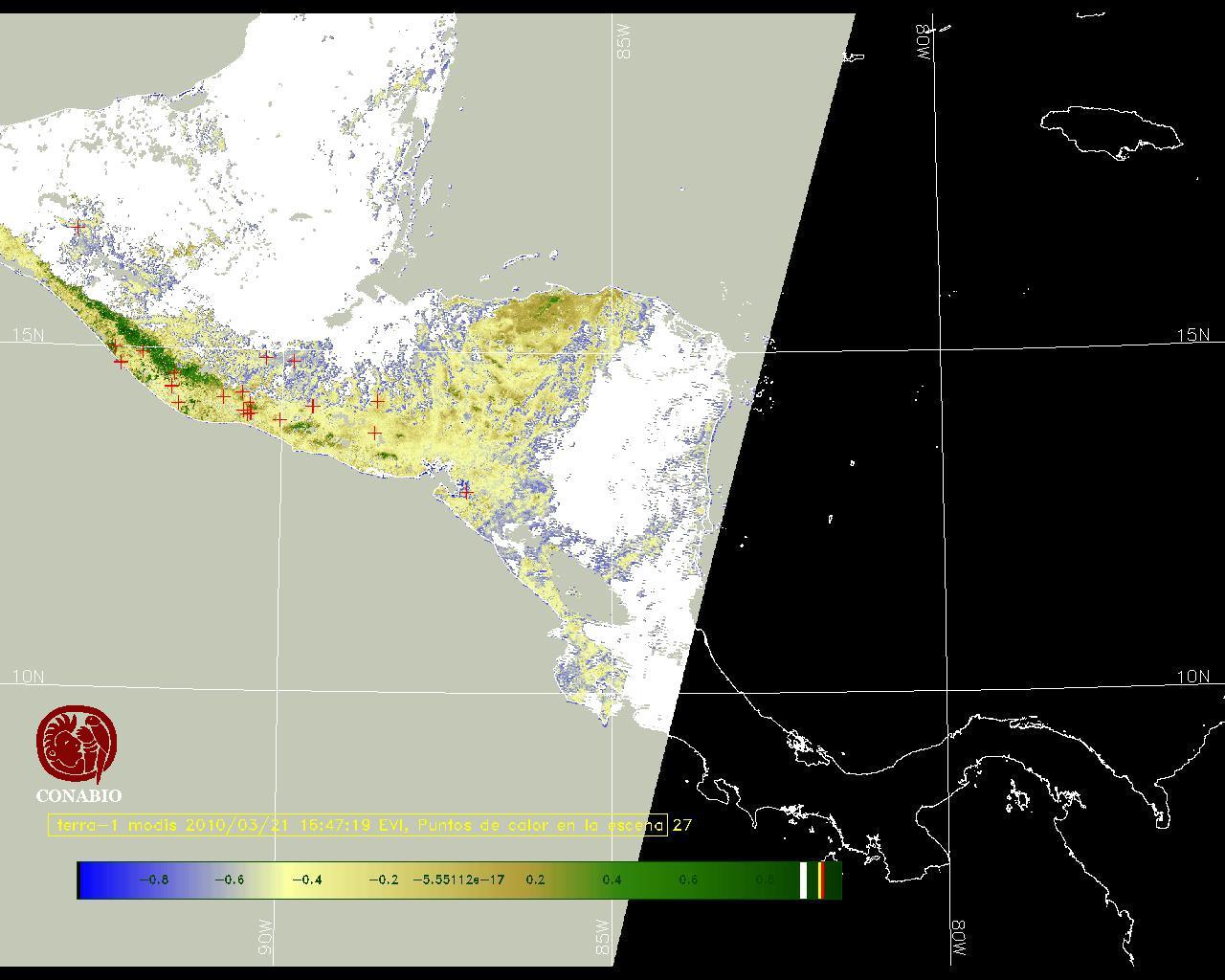
Task: Pick the 0.2 value on the colorbar
Action: pyautogui.click(x=535, y=880)
